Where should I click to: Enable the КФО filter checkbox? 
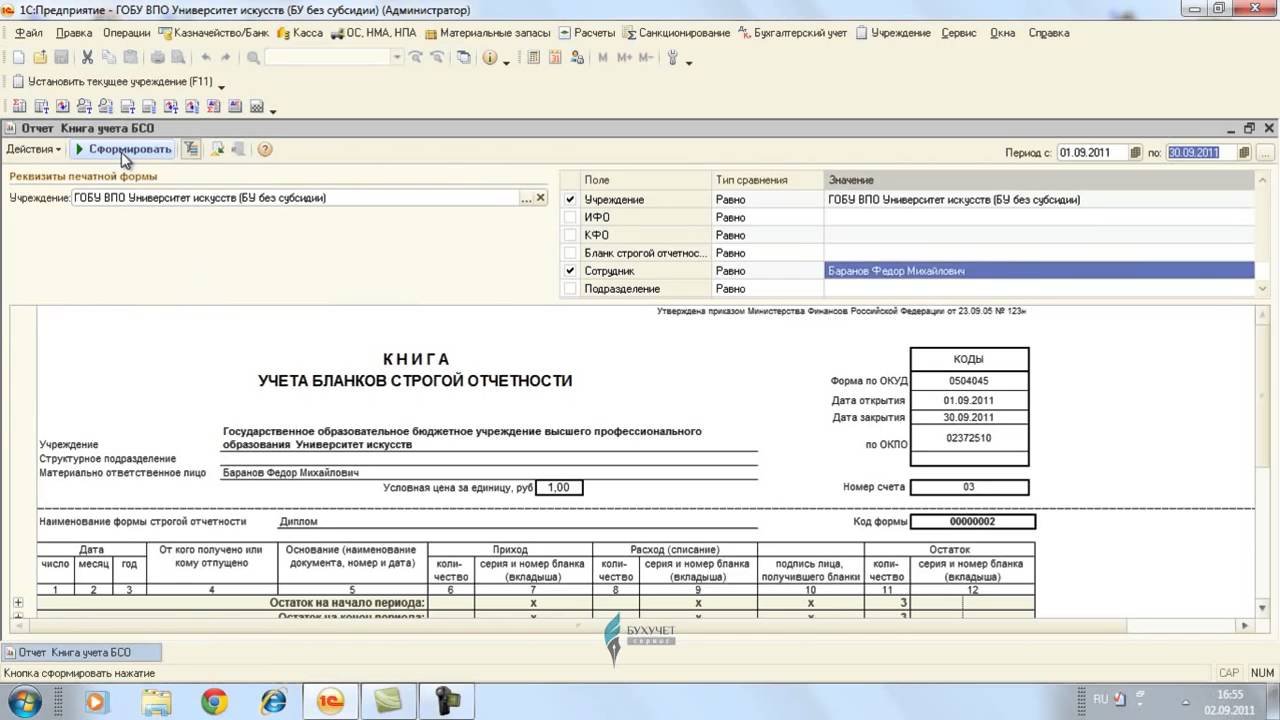[570, 236]
